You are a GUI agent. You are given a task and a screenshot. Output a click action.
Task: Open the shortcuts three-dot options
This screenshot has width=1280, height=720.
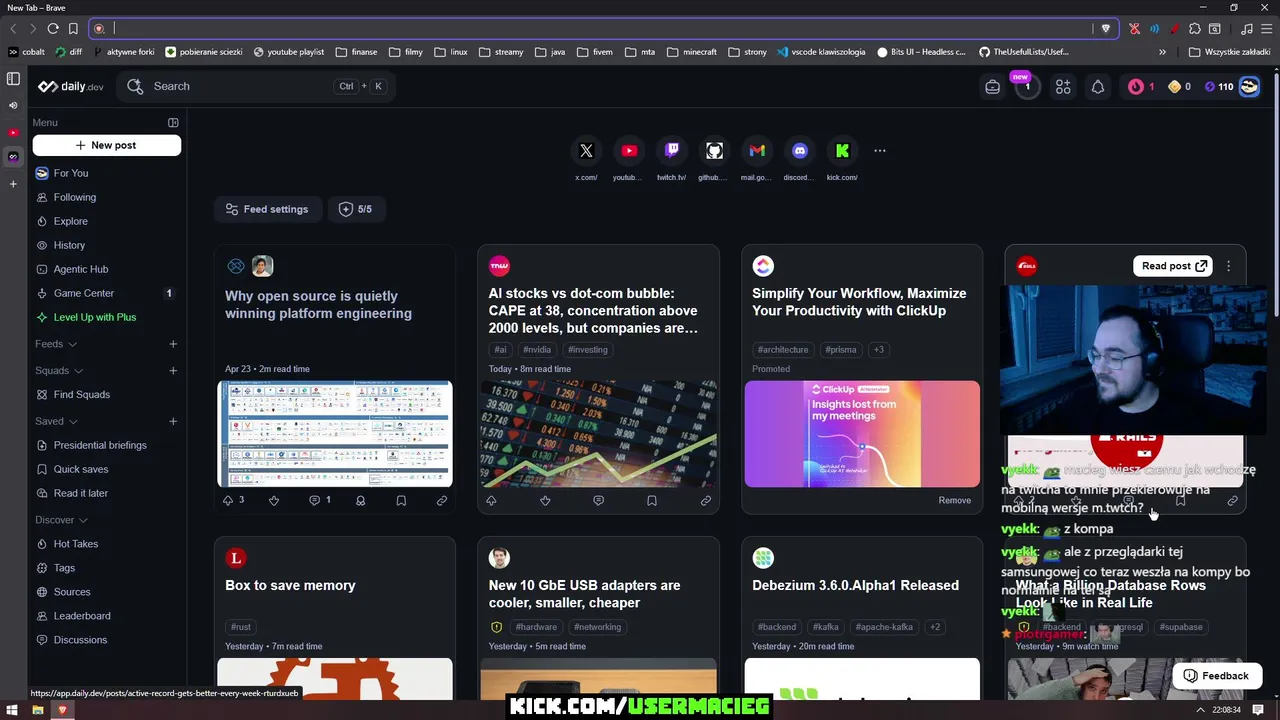pyautogui.click(x=880, y=151)
